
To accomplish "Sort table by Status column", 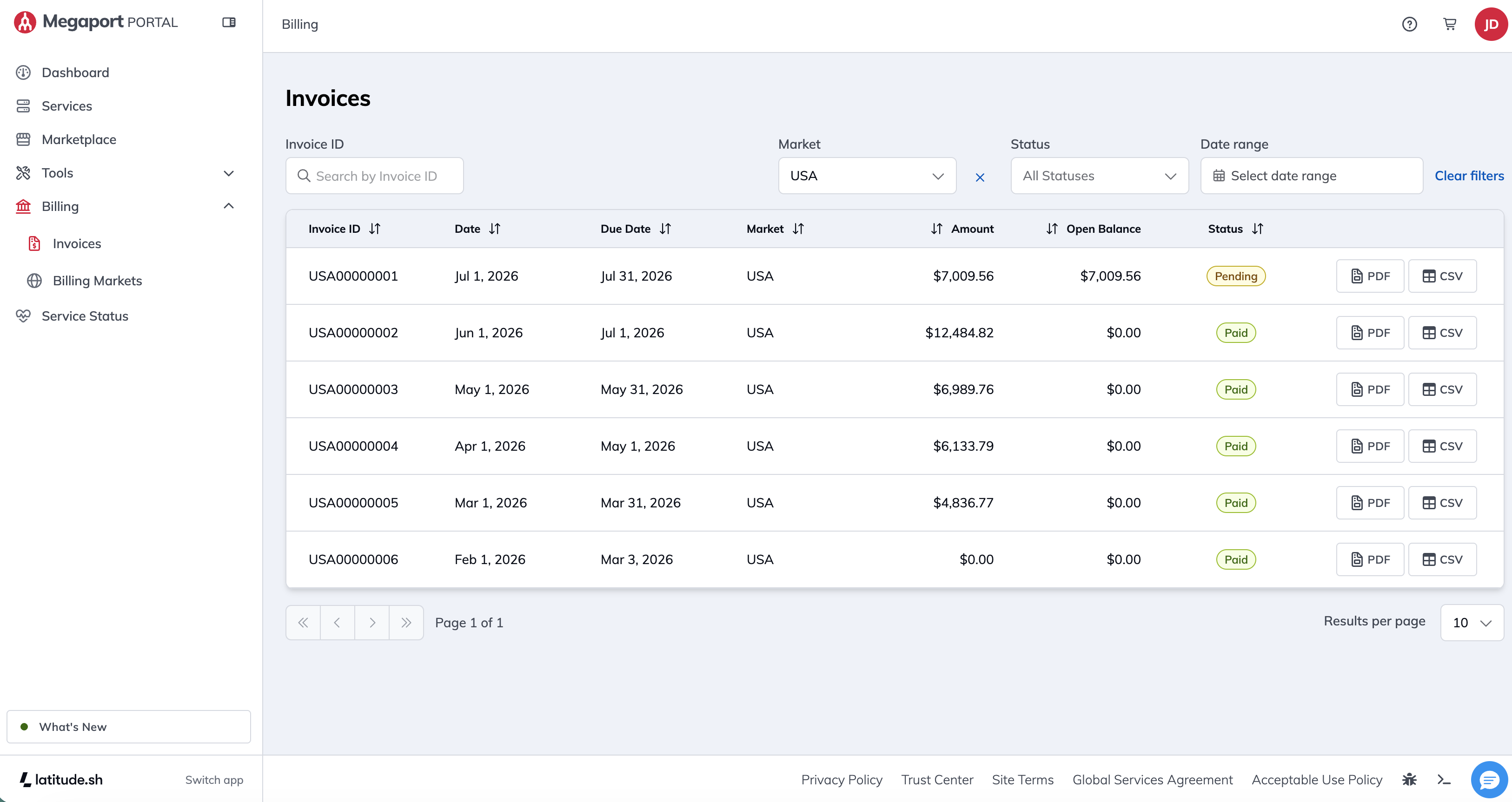I will pyautogui.click(x=1257, y=229).
